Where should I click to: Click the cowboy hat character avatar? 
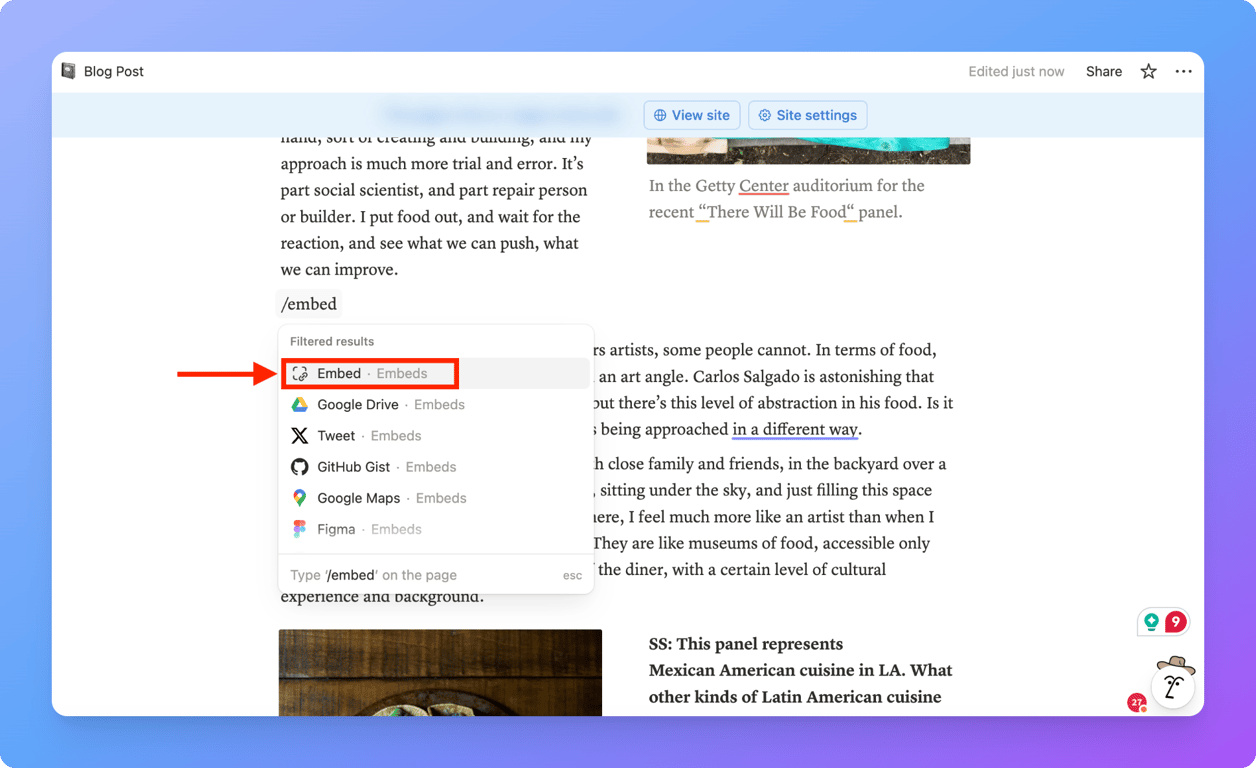pos(1173,684)
